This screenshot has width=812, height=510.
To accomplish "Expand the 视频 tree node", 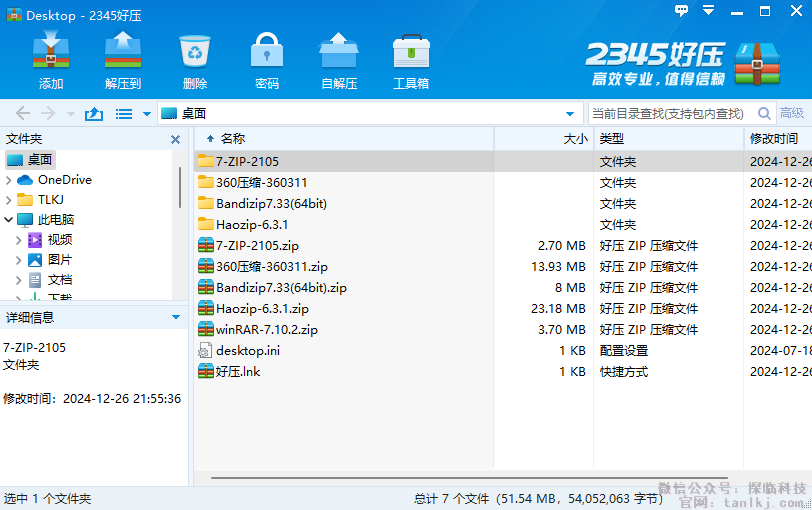I will tap(19, 240).
